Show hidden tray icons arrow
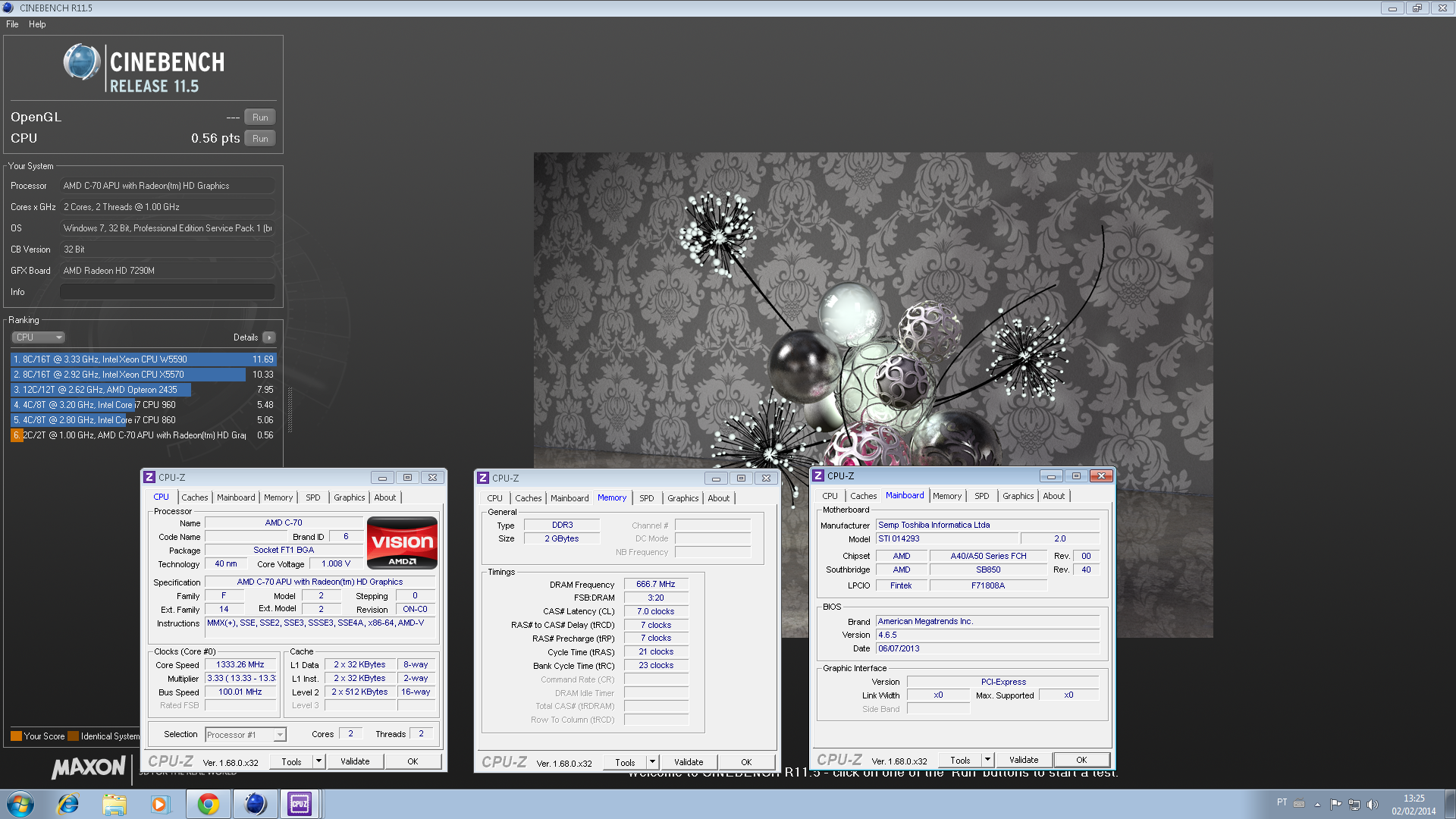Image resolution: width=1456 pixels, height=819 pixels. tap(1317, 805)
